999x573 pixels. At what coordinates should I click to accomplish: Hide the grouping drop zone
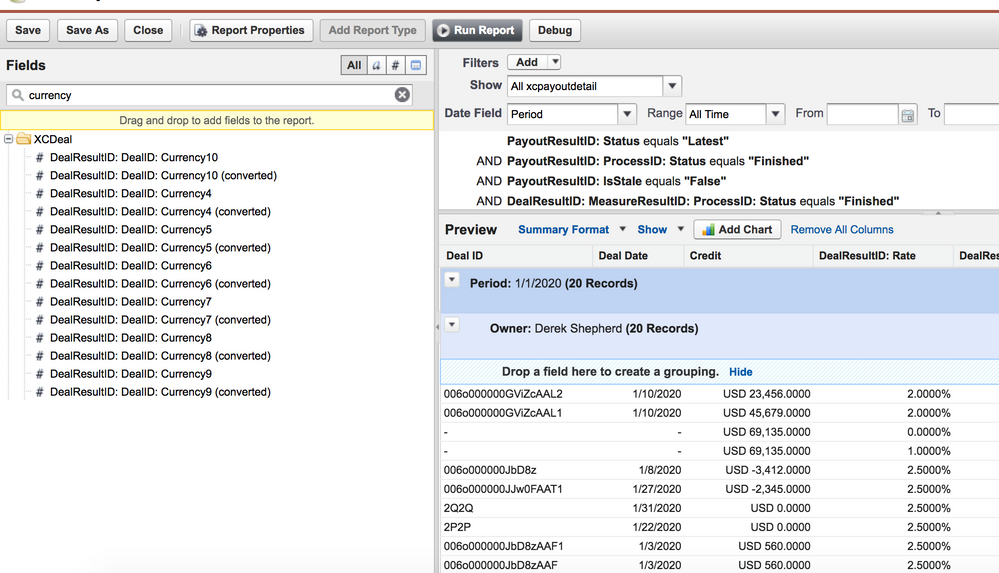[740, 372]
